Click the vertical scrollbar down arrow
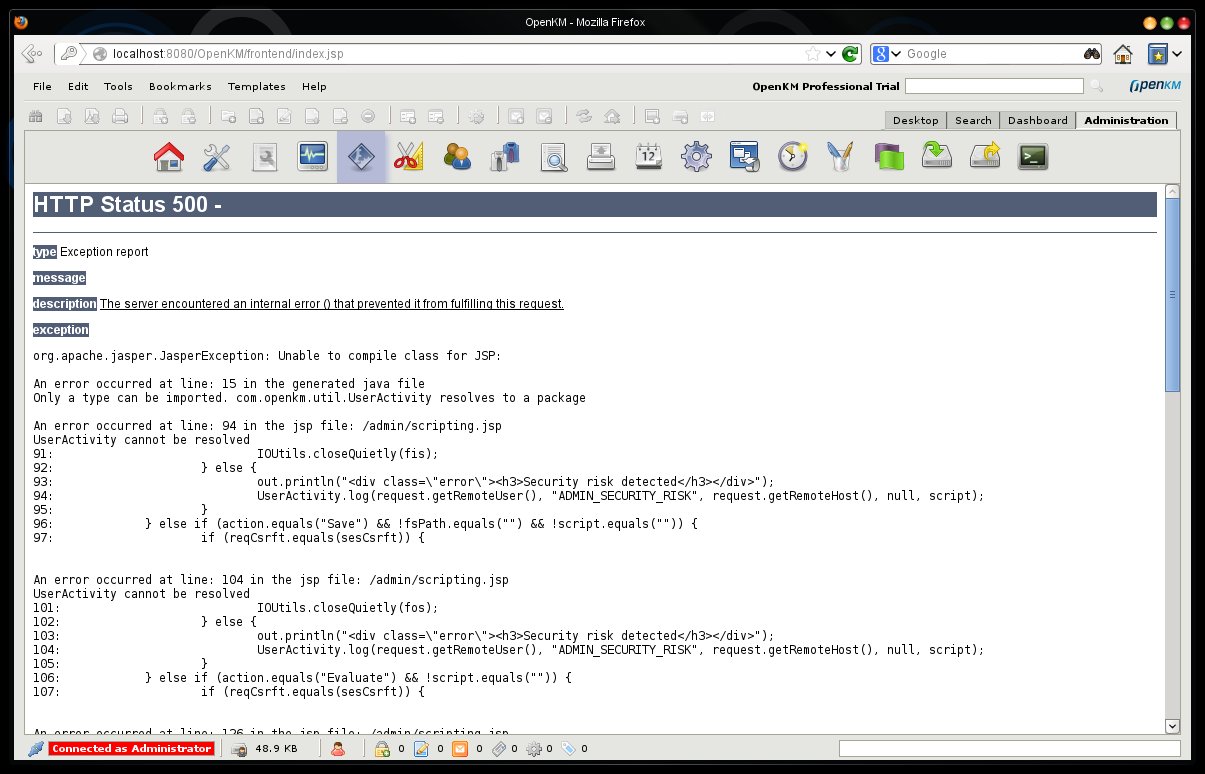Viewport: 1205px width, 774px height. 1173,726
